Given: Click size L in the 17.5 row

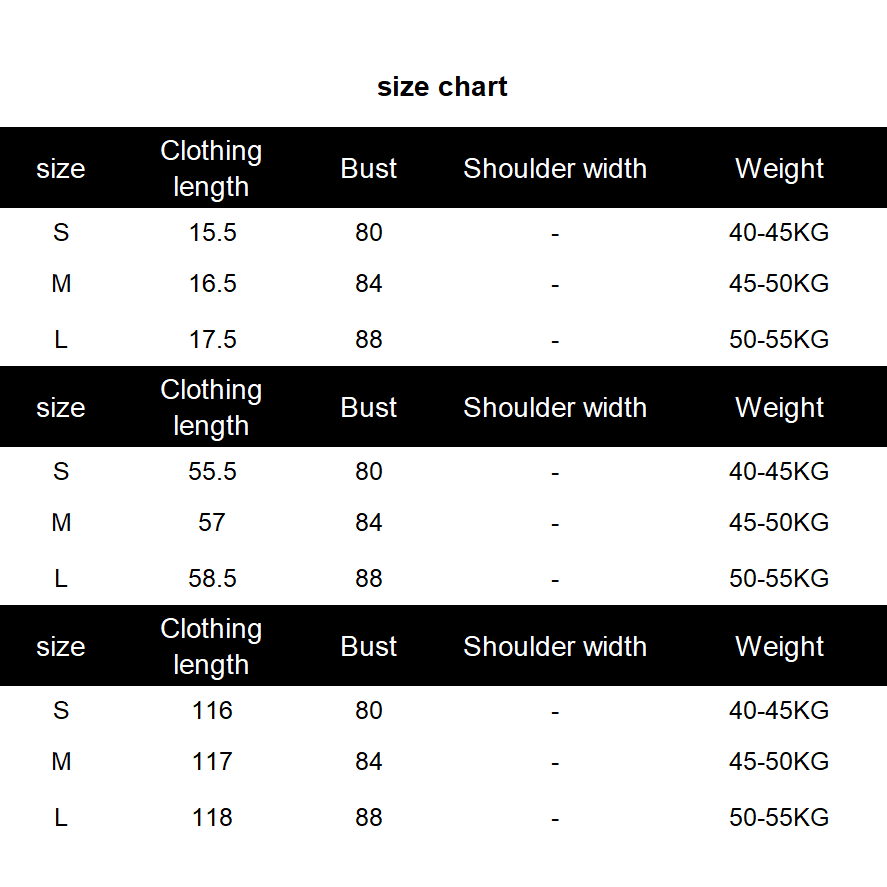Looking at the screenshot, I should click(x=61, y=340).
